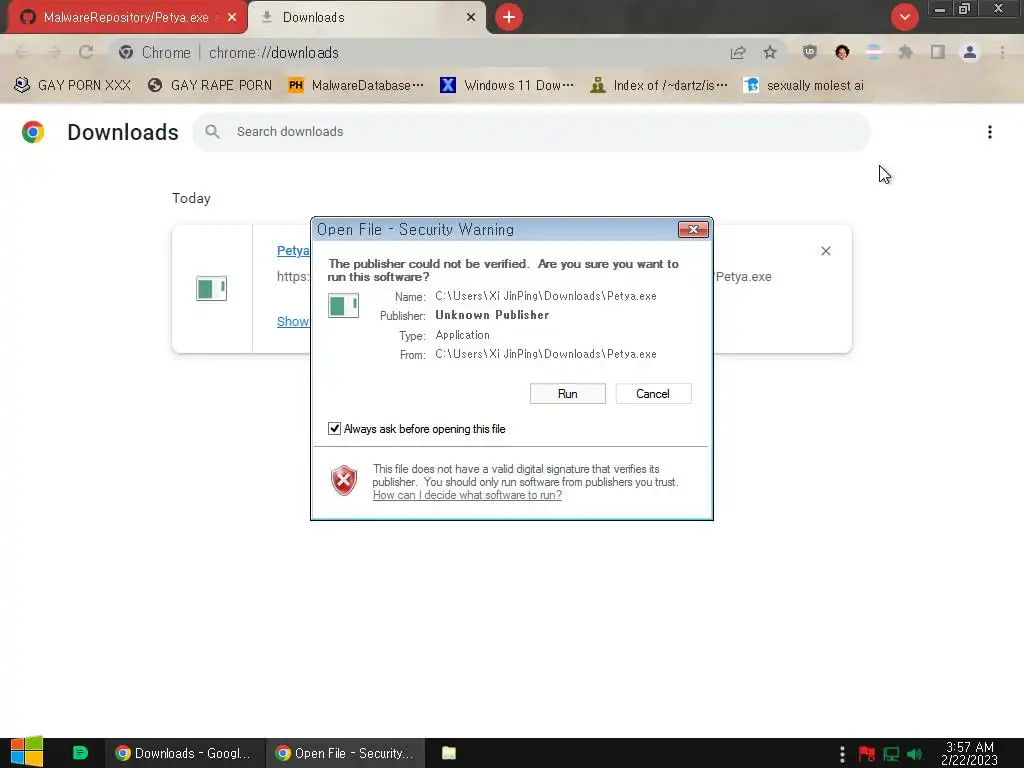Click the taskbar clock showing 3:57 AM
This screenshot has width=1024, height=768.
point(970,754)
